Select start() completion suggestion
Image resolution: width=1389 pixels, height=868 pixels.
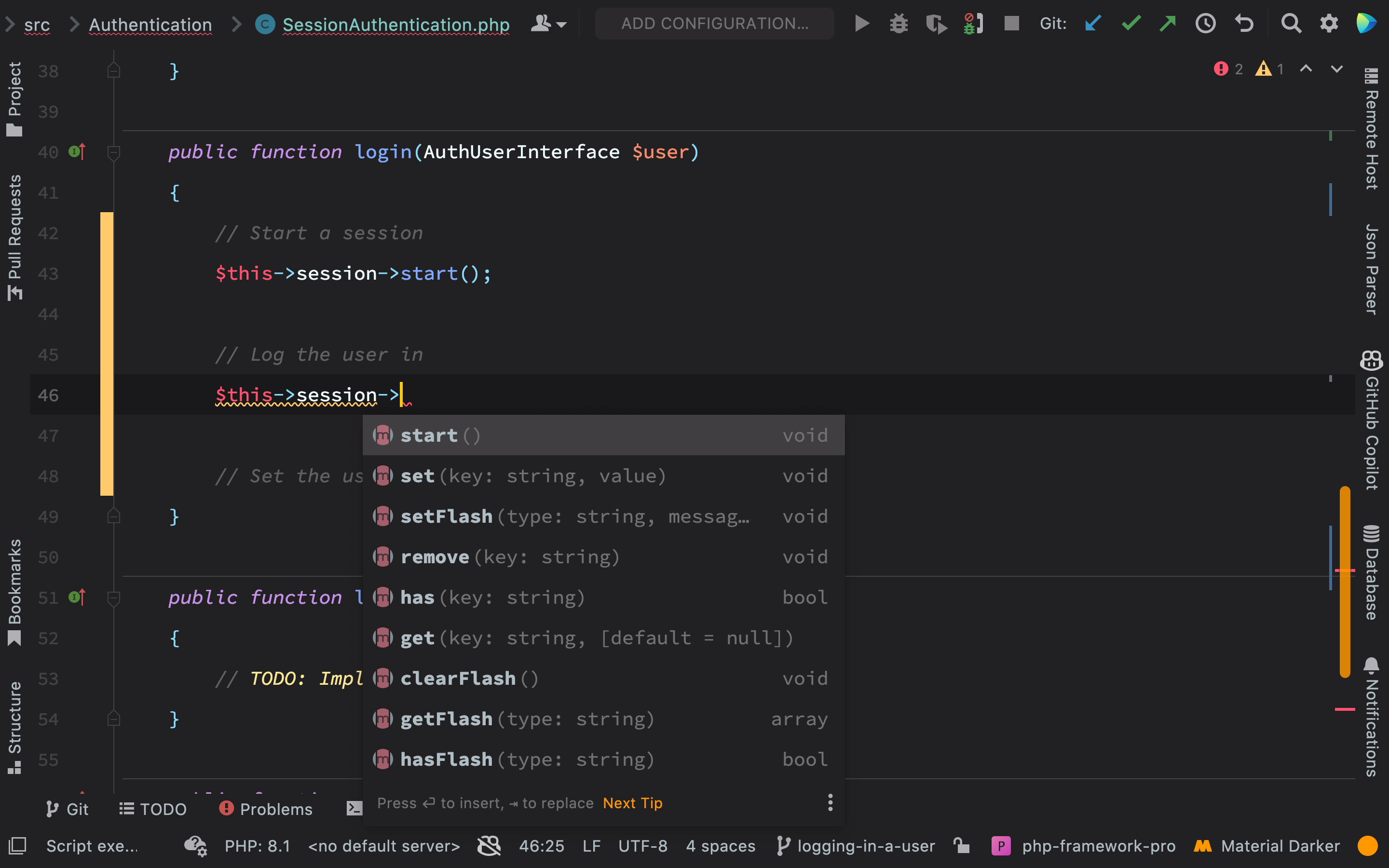(603, 435)
